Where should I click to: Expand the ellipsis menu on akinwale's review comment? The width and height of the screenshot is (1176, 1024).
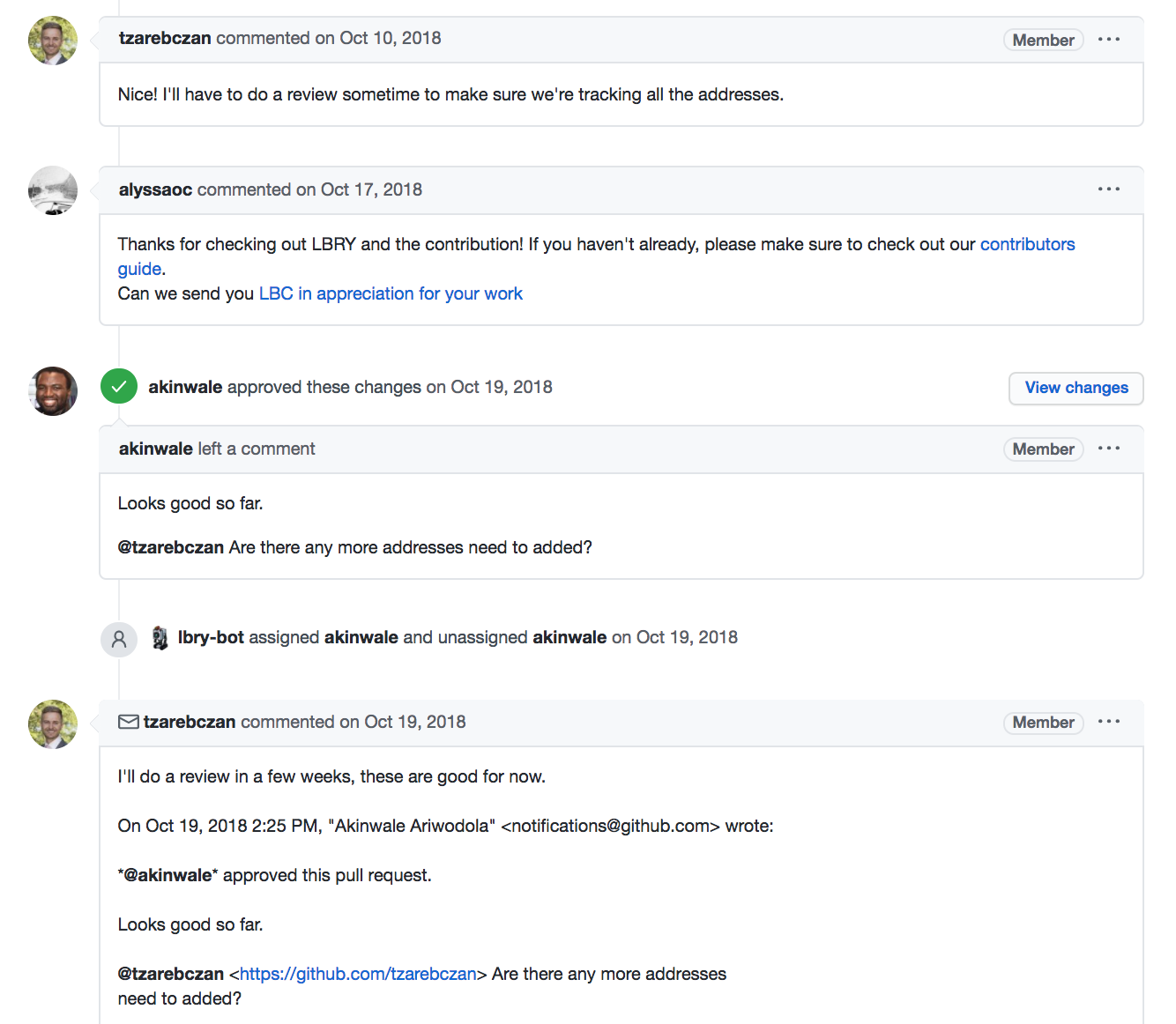pos(1109,449)
